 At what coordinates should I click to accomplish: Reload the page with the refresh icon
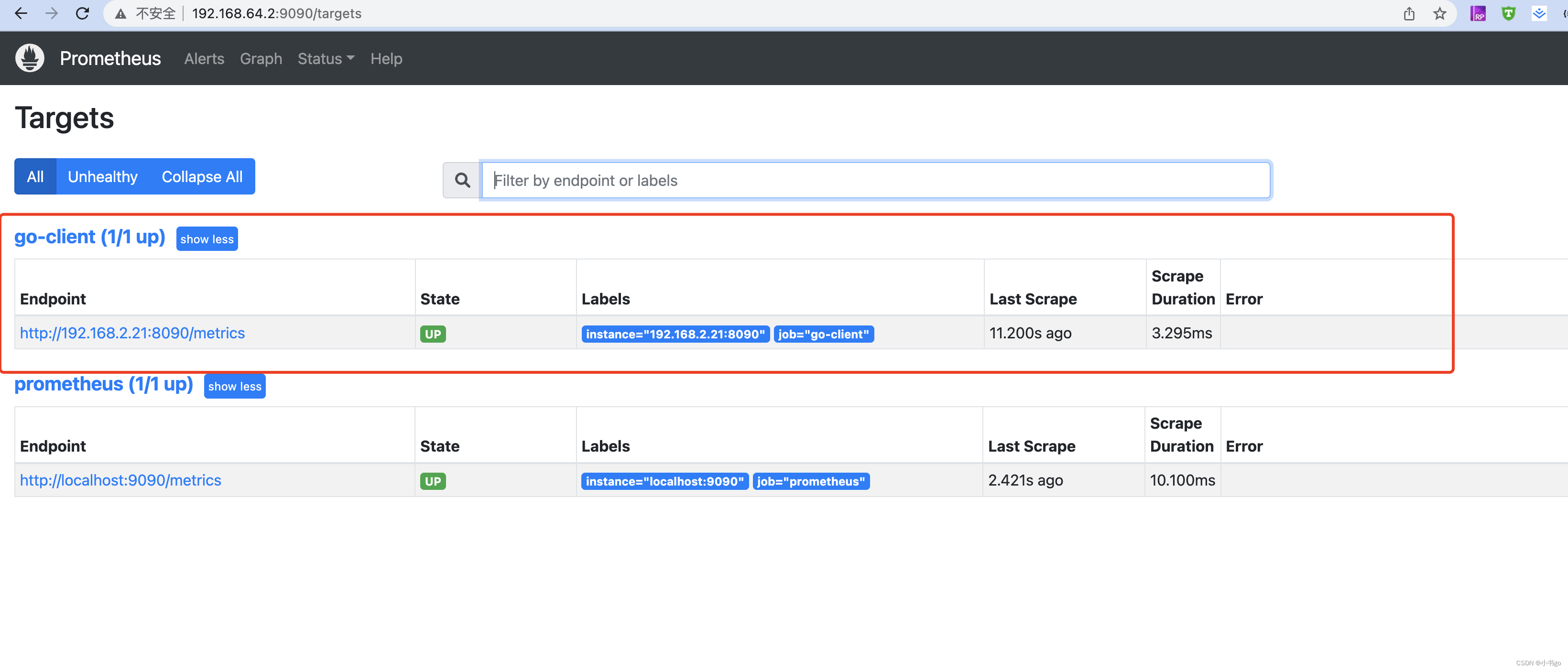[82, 13]
